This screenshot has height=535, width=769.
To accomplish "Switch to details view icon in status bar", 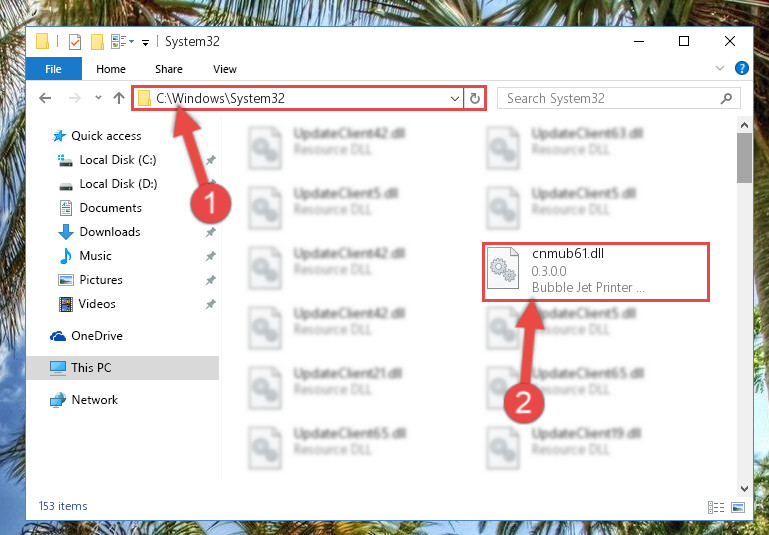I will (x=716, y=507).
